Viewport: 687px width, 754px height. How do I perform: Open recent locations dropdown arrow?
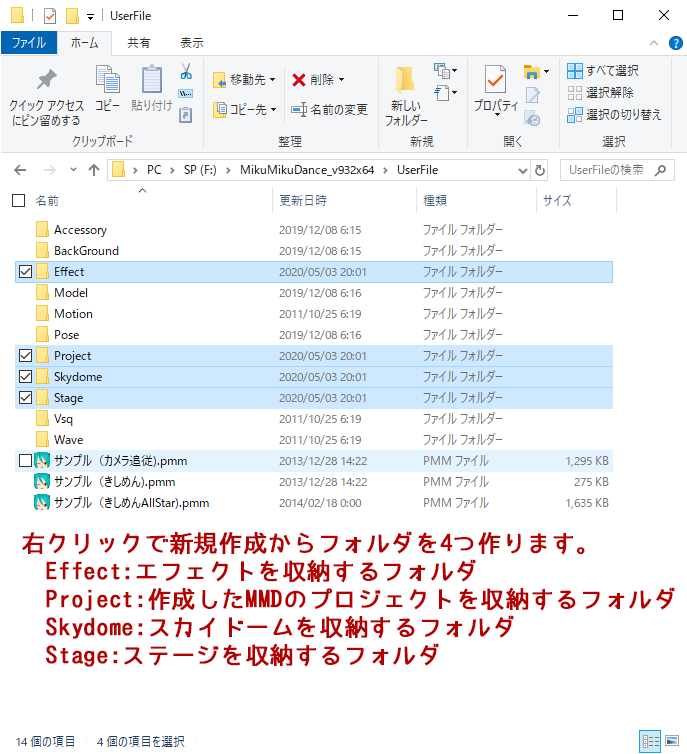click(73, 170)
